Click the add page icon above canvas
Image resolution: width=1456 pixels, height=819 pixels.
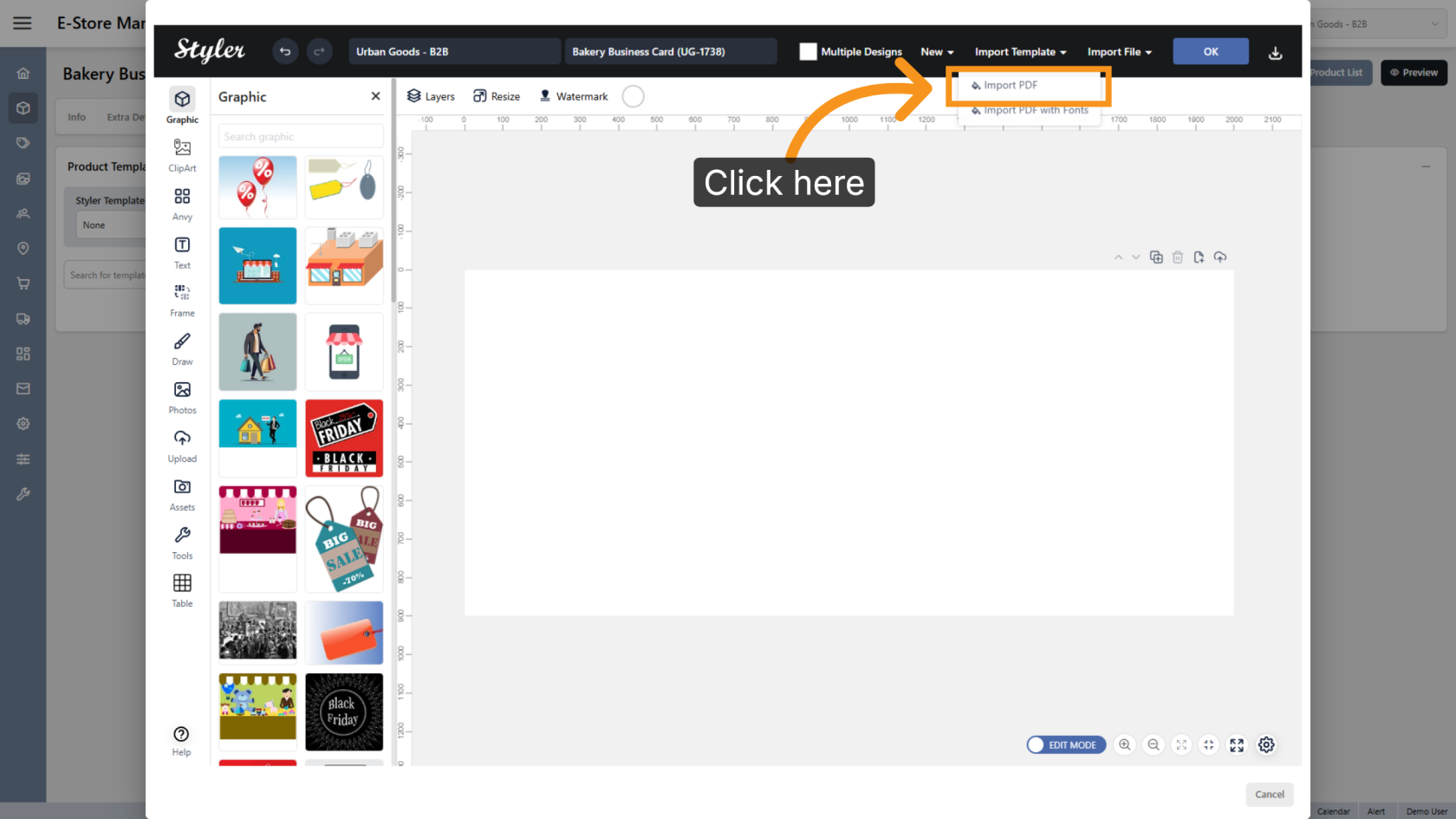click(x=1199, y=257)
